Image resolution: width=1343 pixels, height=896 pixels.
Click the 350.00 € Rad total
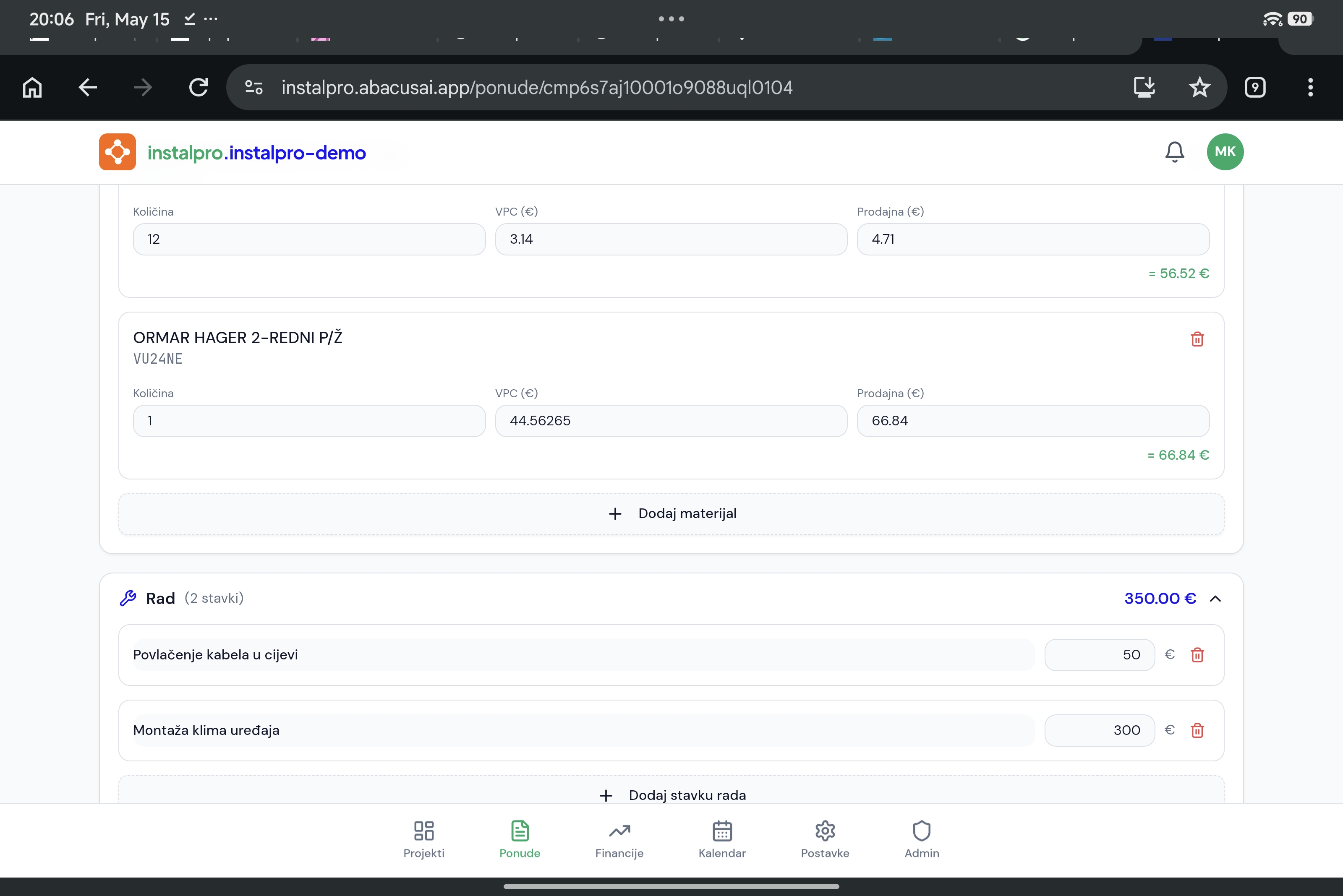1160,598
